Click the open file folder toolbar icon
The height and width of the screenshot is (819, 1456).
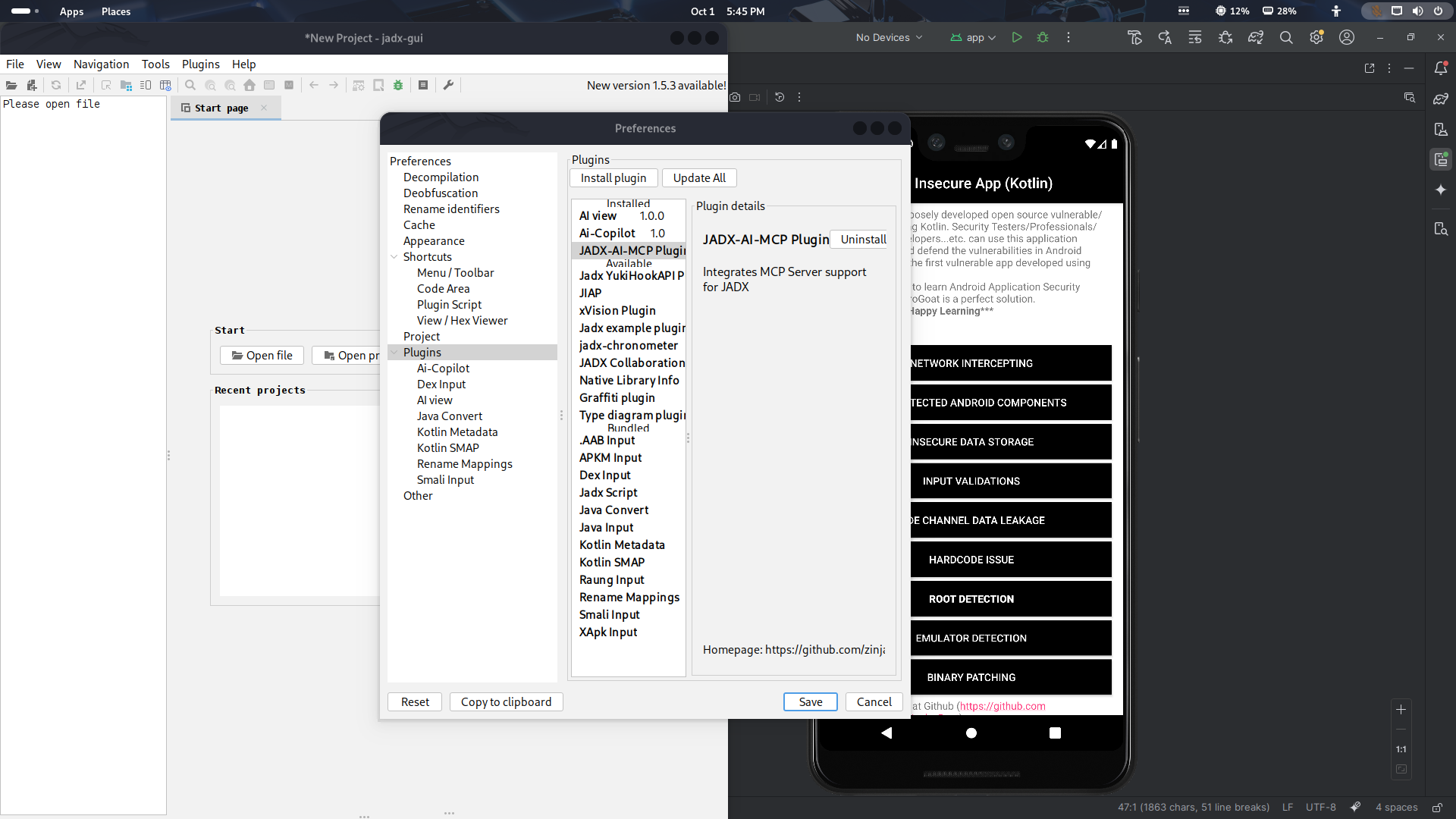tap(11, 86)
